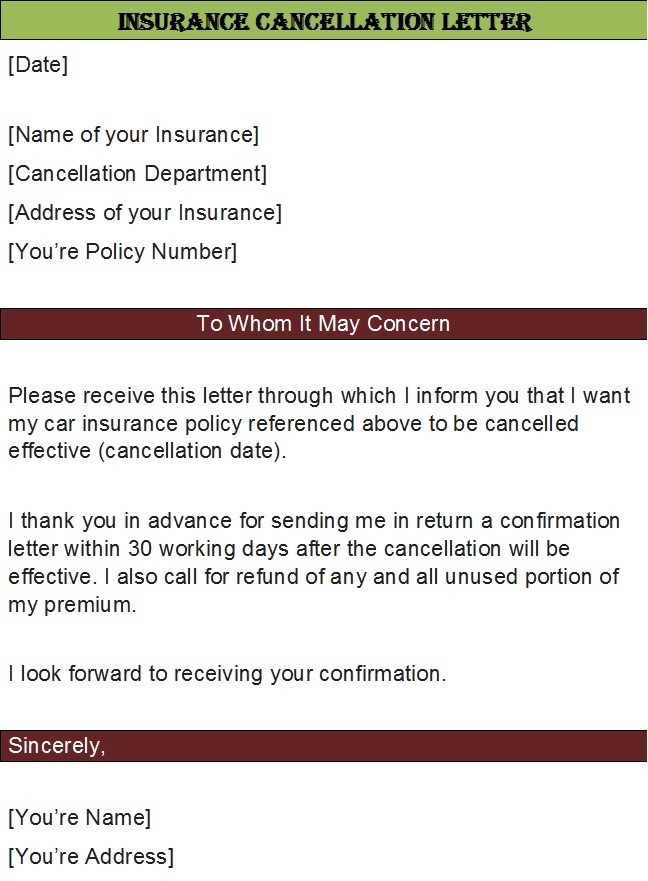Click the green header bar
The image size is (648, 881).
[324, 20]
